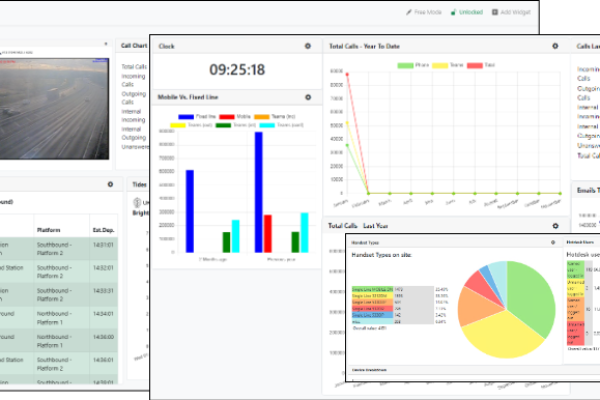Click the Tides widget title in back window
600x400 pixels.
(139, 184)
